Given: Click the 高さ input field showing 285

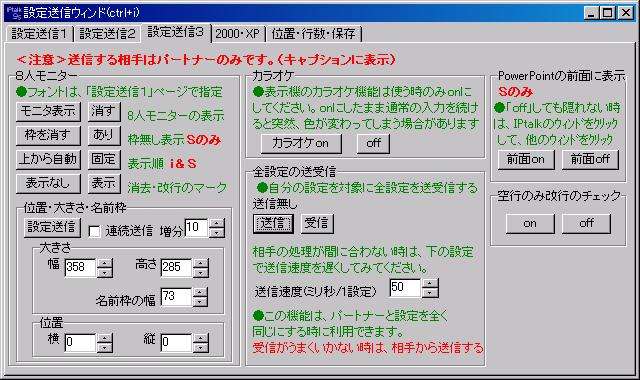Looking at the screenshot, I should [176, 267].
